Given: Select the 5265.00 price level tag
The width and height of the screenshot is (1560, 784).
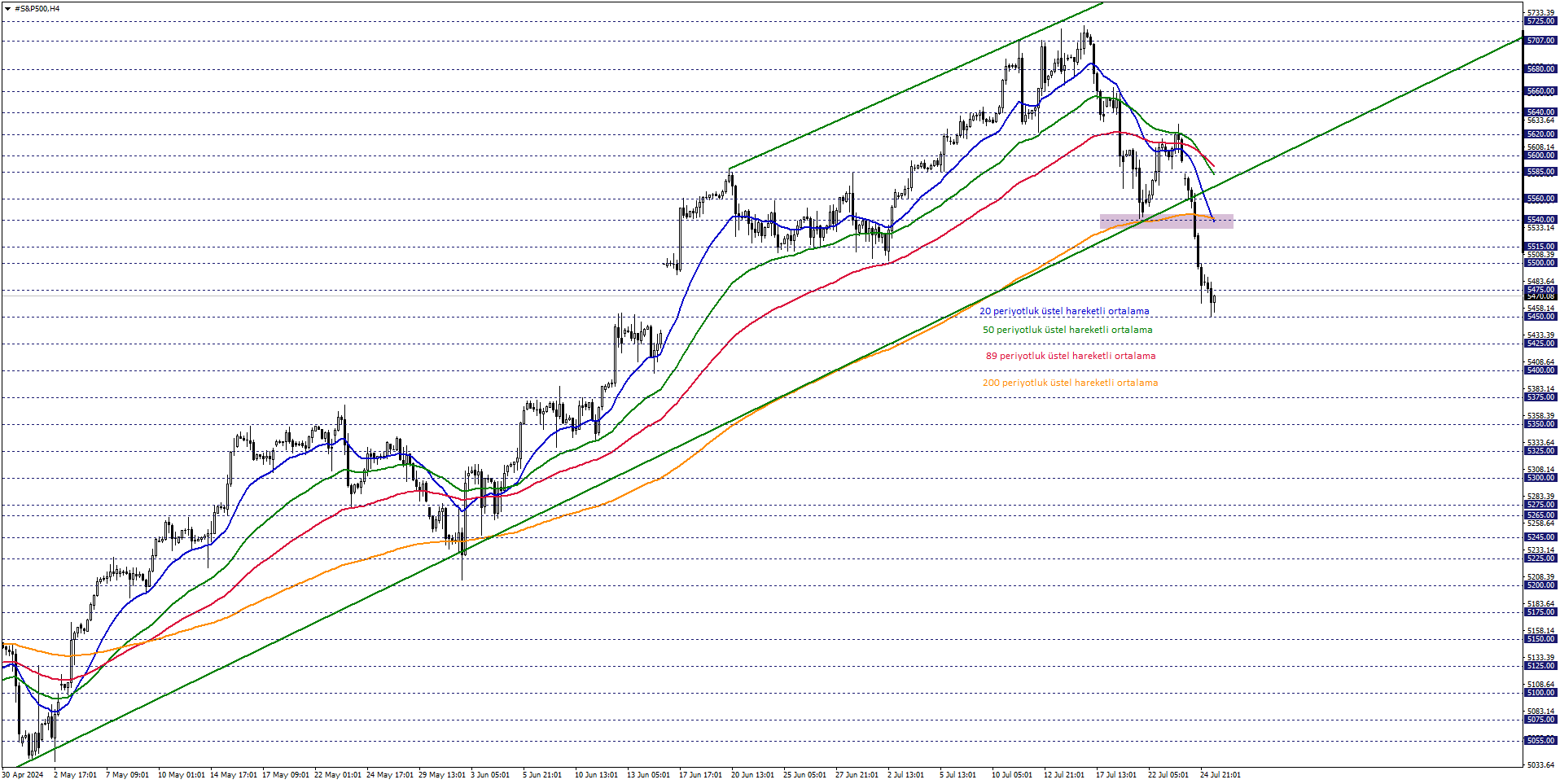Looking at the screenshot, I should (x=1540, y=515).
